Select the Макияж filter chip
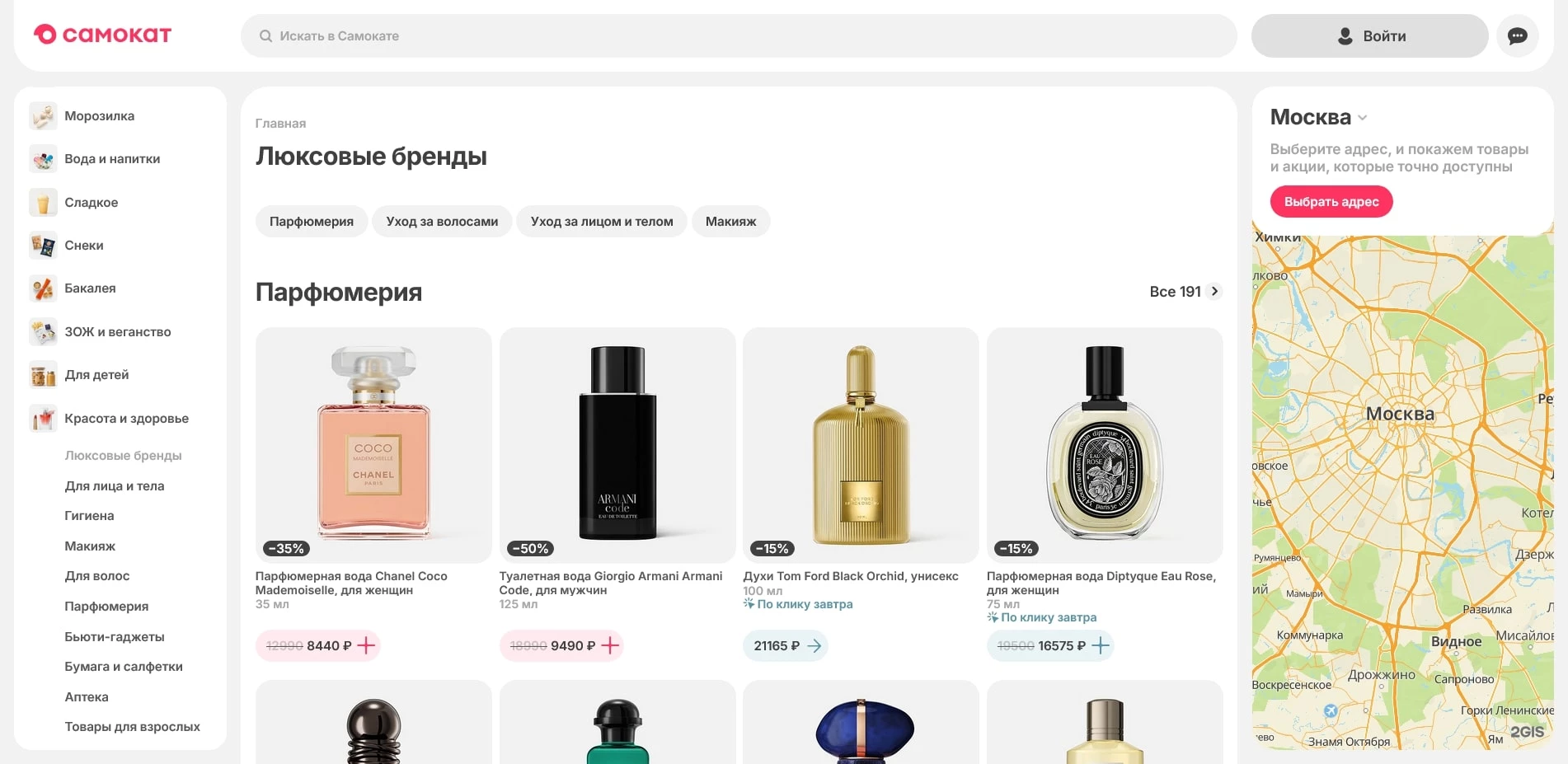1568x764 pixels. coord(730,222)
